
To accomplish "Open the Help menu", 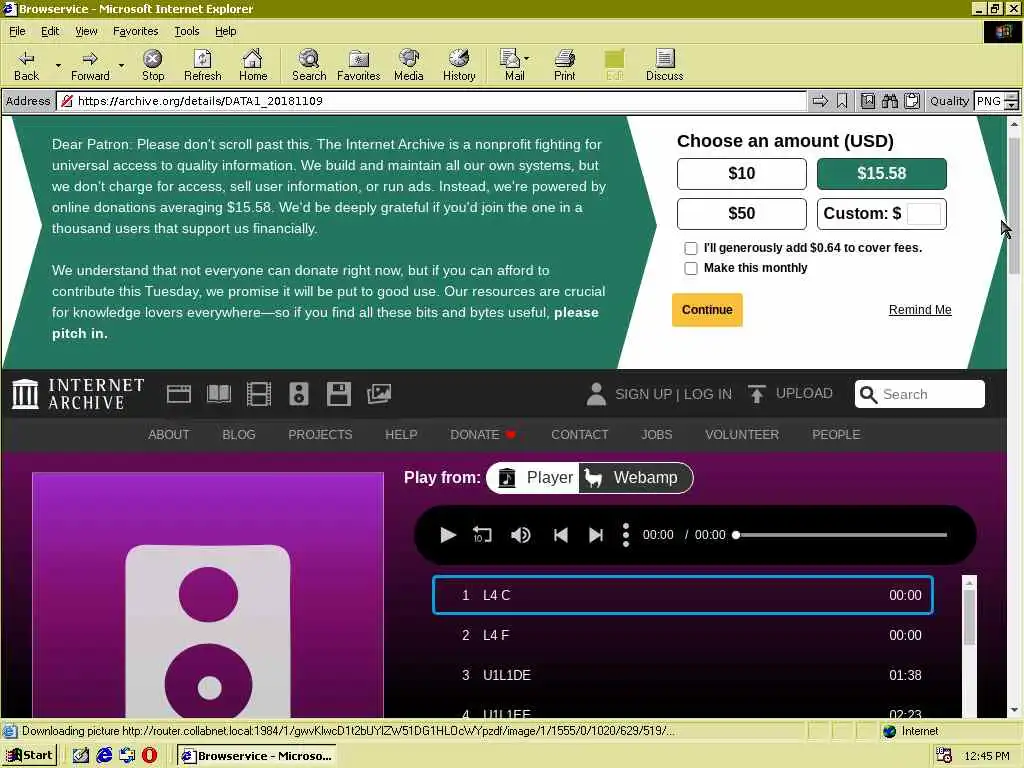I will click(225, 31).
